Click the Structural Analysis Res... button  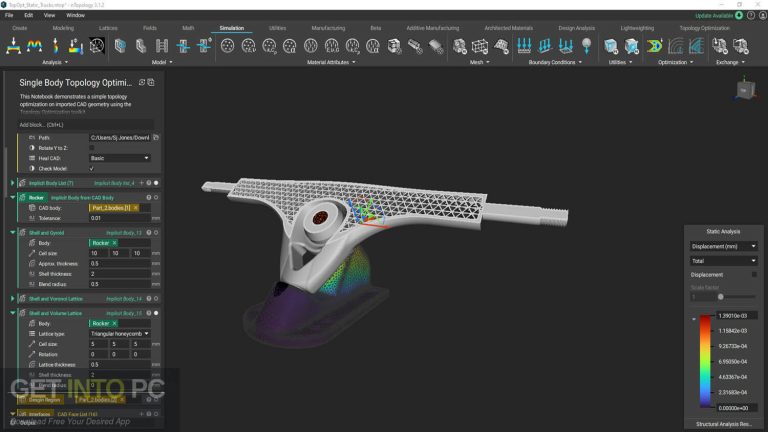[x=726, y=423]
